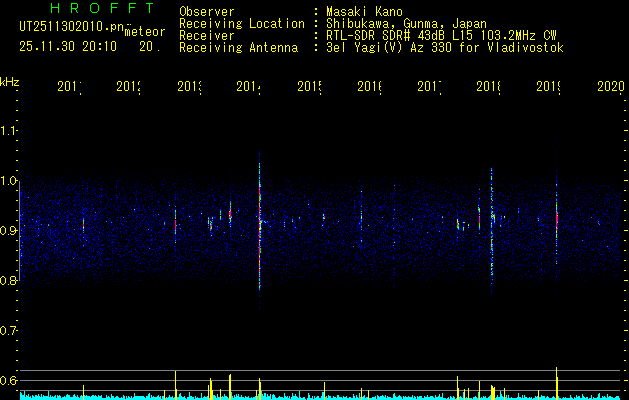The width and height of the screenshot is (629, 400).
Task: Click the 2014 time axis label
Action: [x=248, y=86]
